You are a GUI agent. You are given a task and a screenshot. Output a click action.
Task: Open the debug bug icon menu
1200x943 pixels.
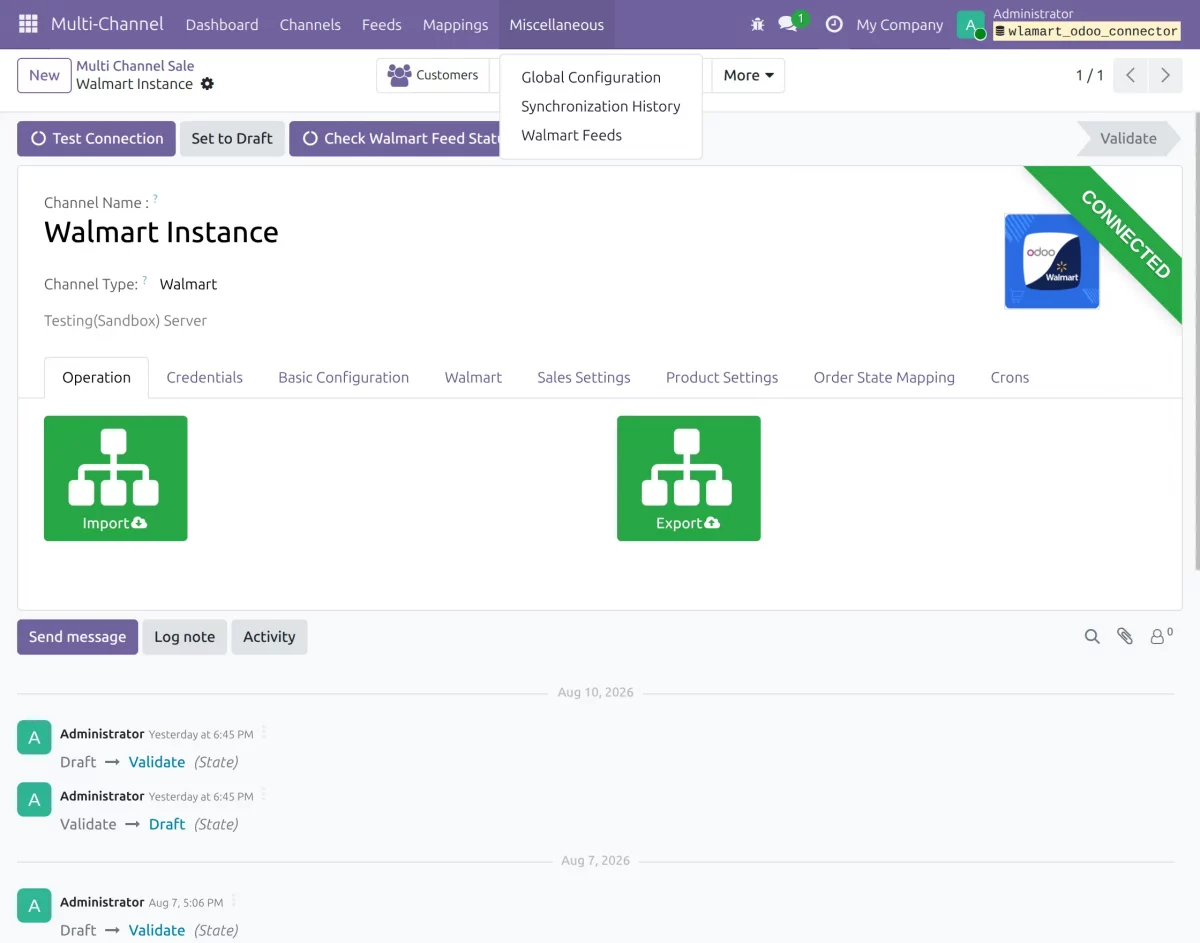pos(757,24)
